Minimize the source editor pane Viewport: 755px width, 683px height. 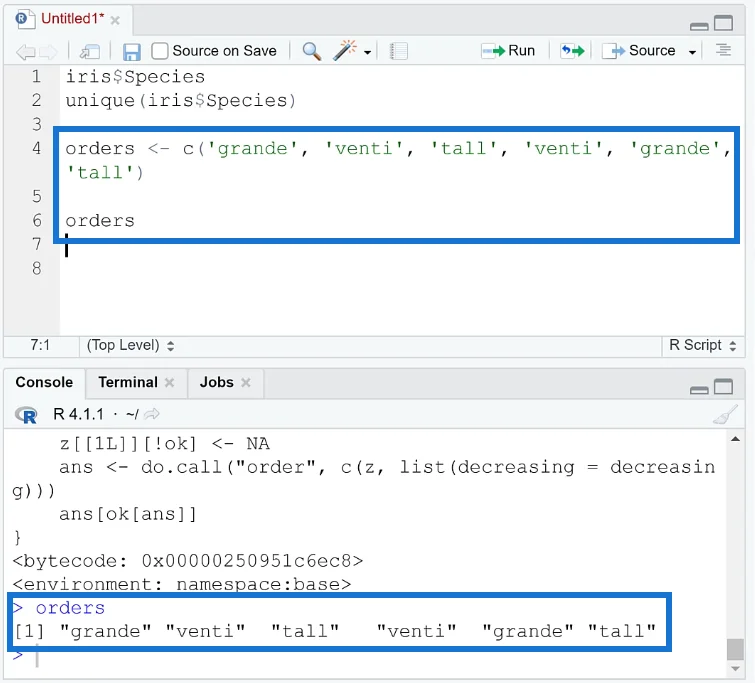click(699, 26)
